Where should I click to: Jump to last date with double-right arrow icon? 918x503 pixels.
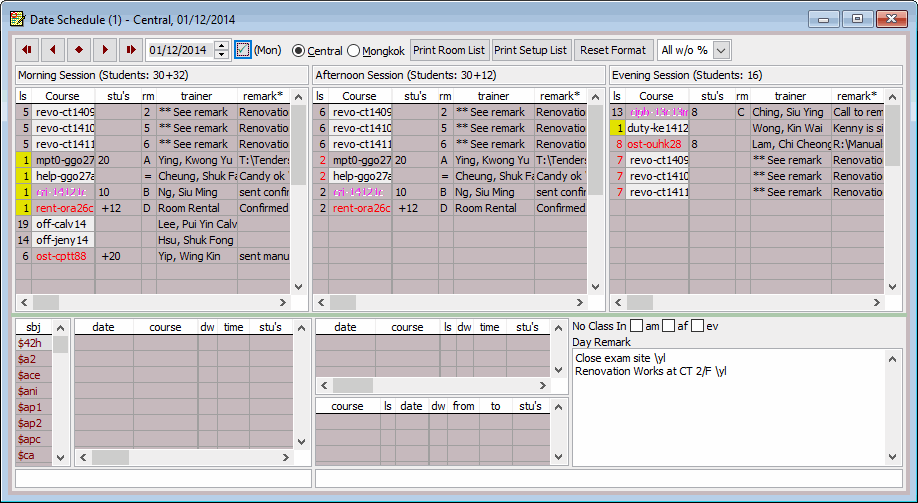point(131,50)
